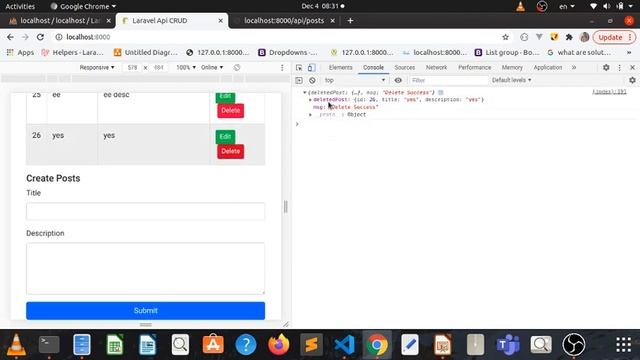Open Sublime Text from the dock
Viewport: 640px width, 360px height.
[312, 345]
